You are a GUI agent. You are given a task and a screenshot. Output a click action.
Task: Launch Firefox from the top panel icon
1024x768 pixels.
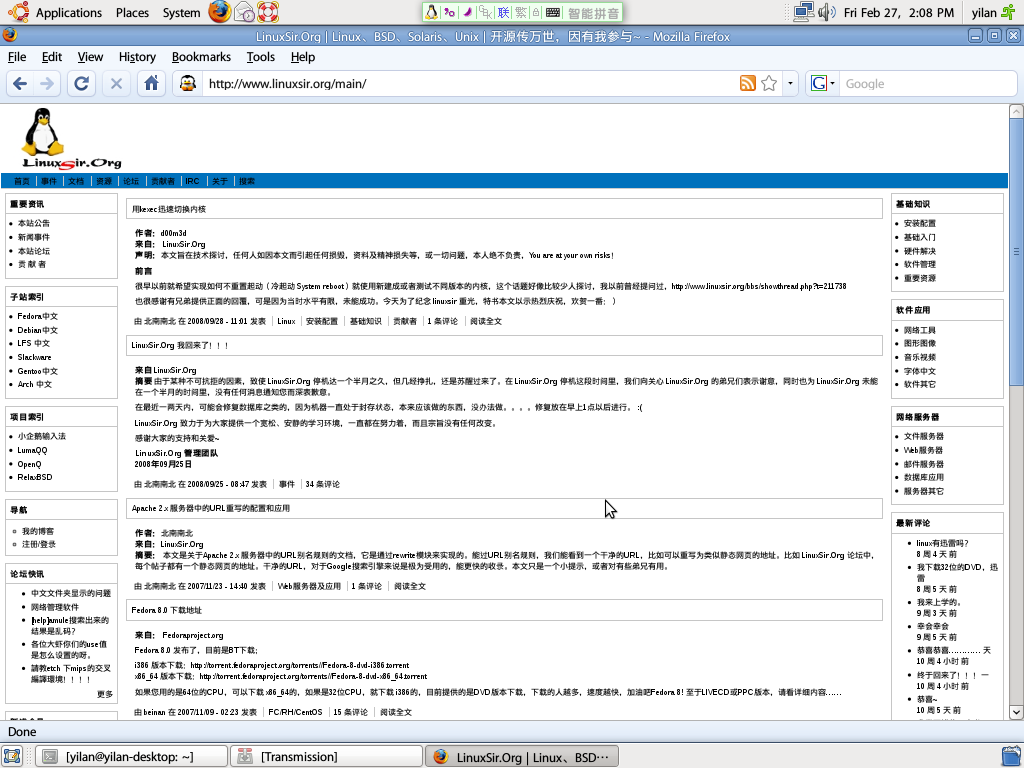click(219, 12)
